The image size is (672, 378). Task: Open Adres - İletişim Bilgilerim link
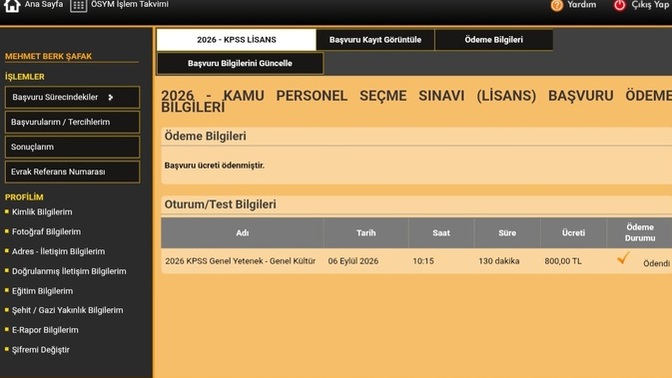pos(58,252)
